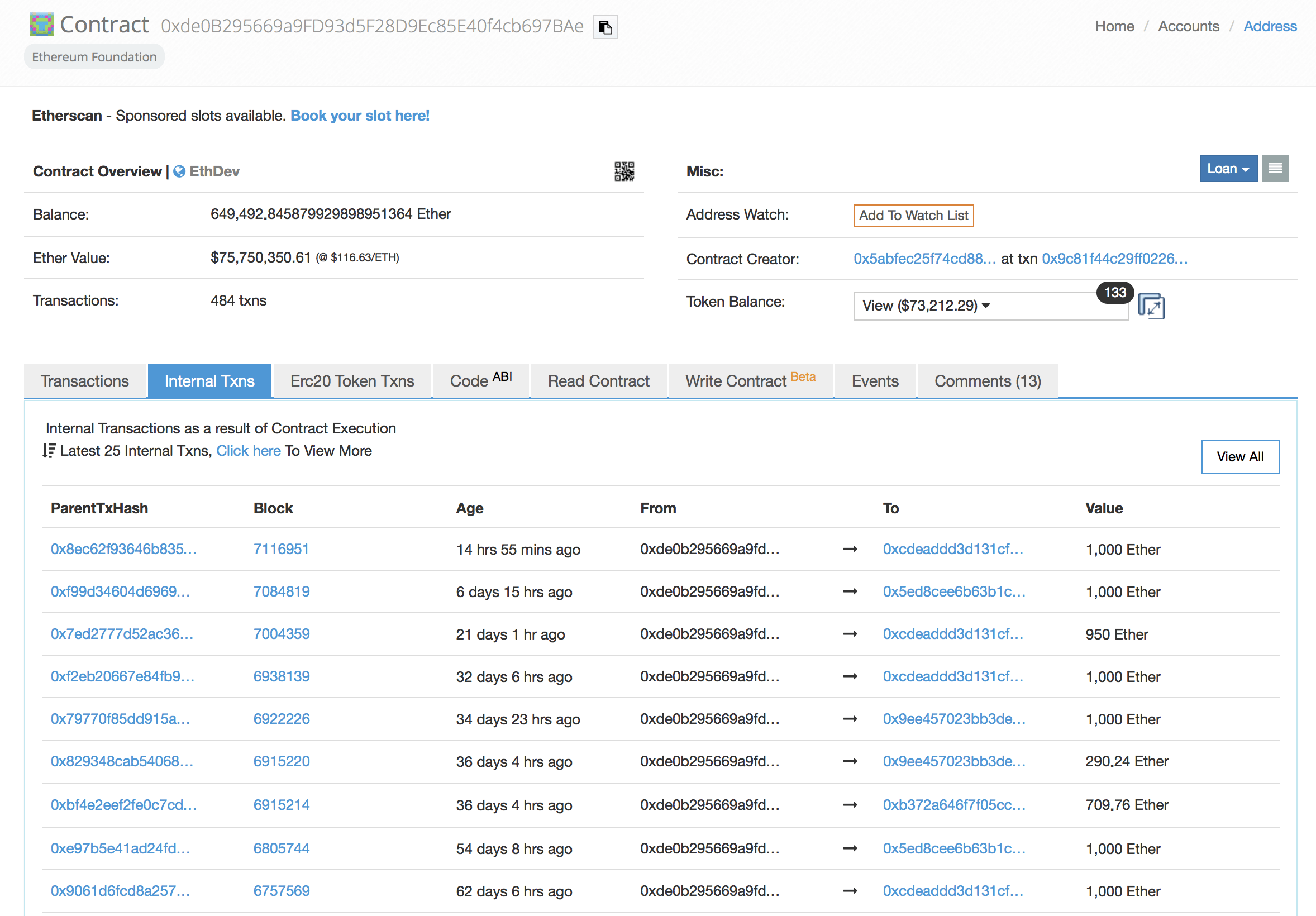
Task: Open block 6915220
Action: tap(282, 761)
